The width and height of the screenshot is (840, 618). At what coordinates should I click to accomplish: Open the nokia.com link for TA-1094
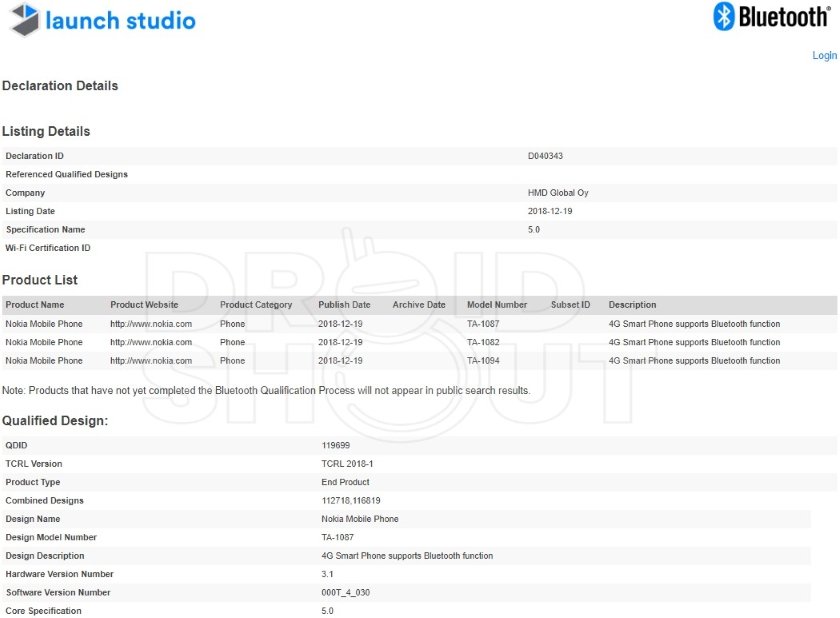pos(151,361)
